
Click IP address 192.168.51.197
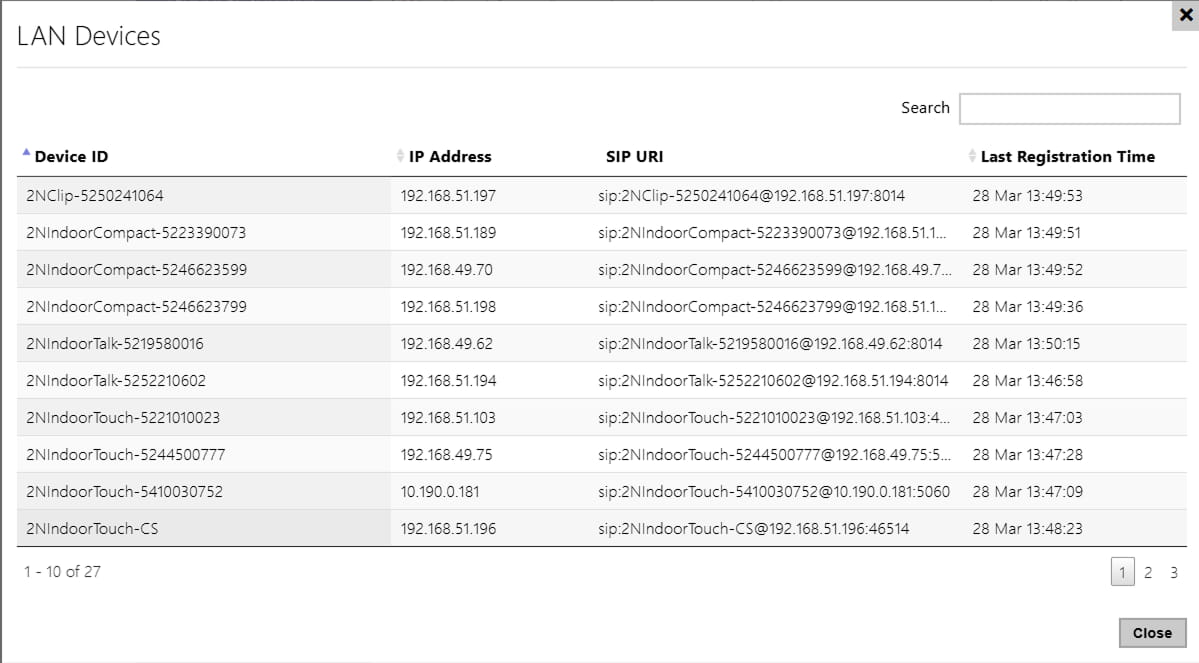pyautogui.click(x=448, y=196)
